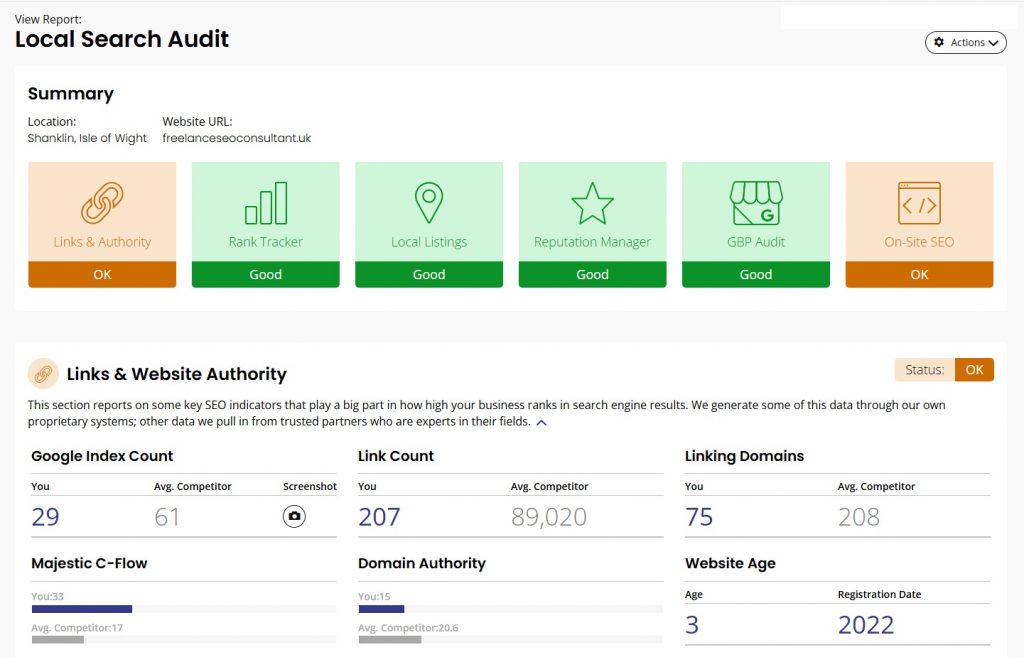
Task: Click the GBP Audit label text
Action: 756,242
